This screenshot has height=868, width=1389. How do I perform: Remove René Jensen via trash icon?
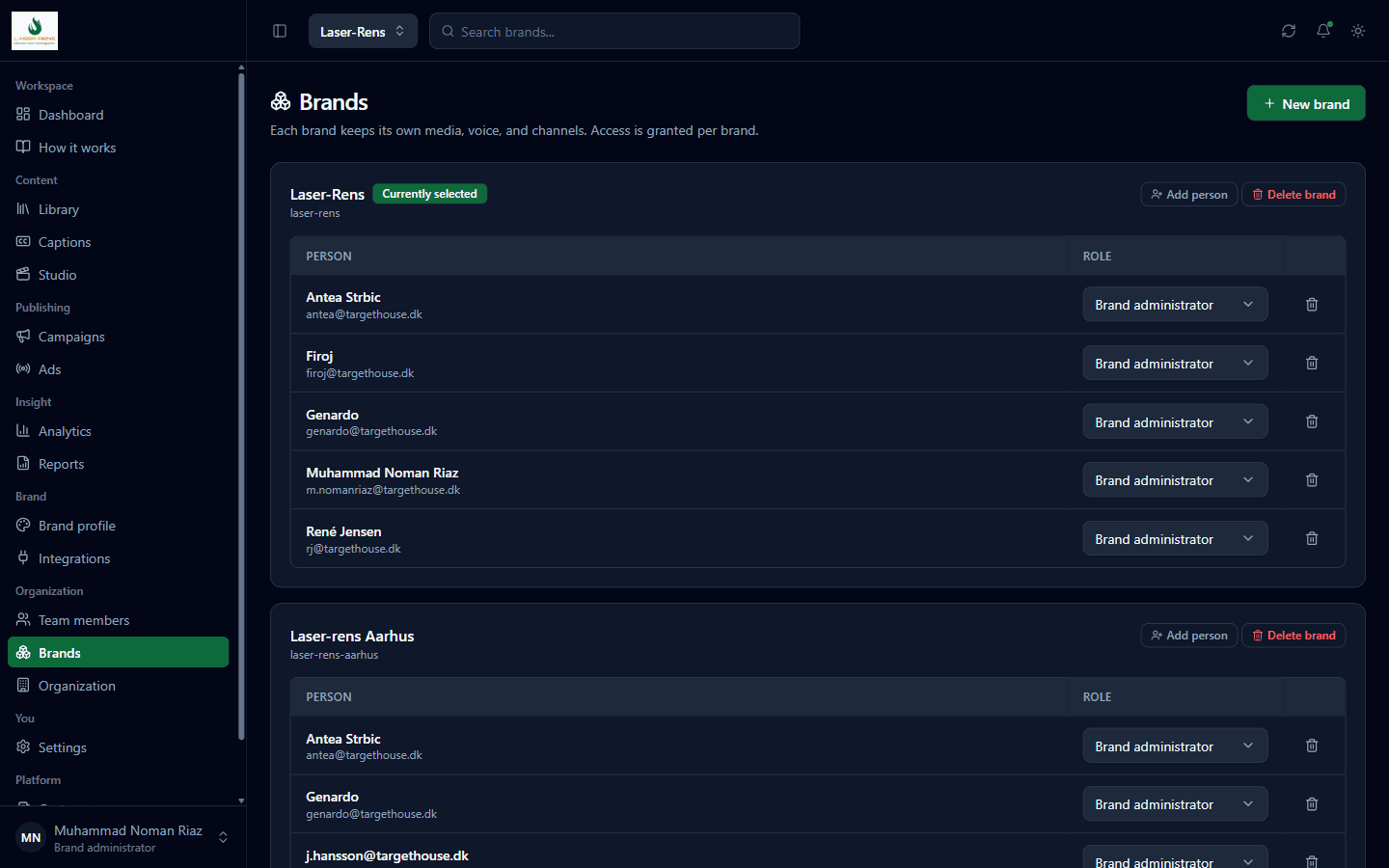pyautogui.click(x=1312, y=539)
